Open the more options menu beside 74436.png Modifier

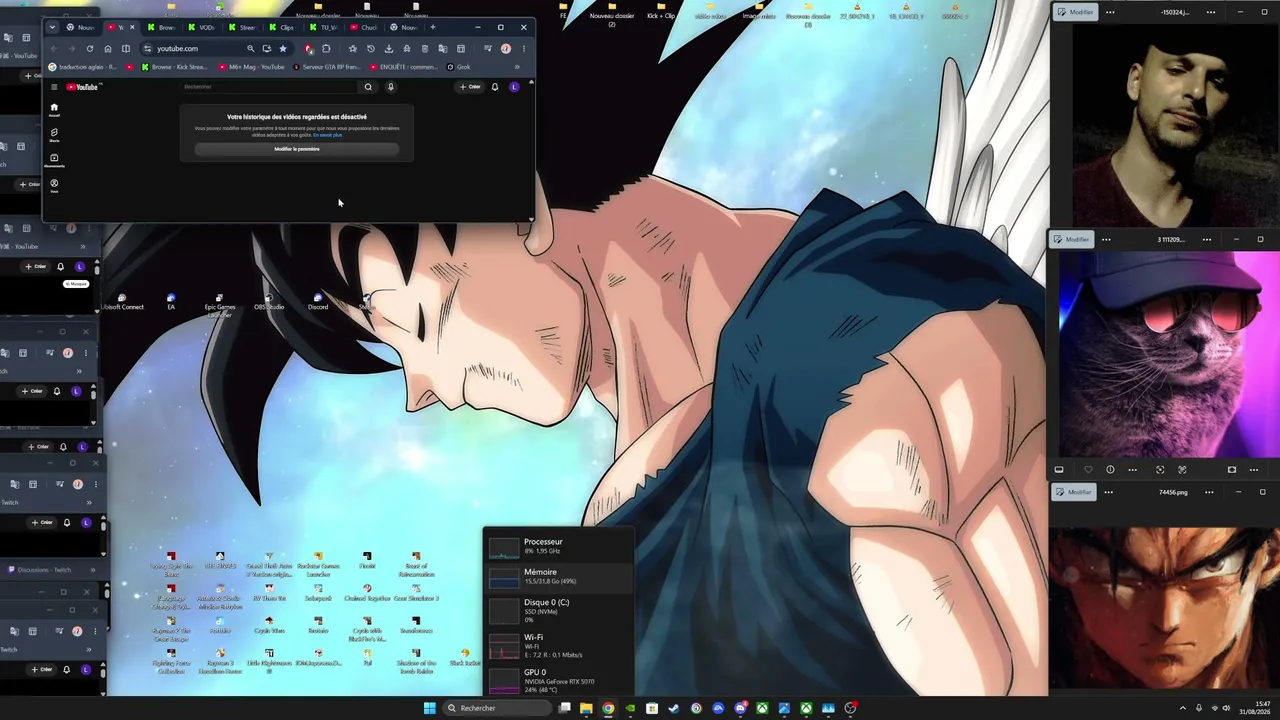click(1108, 492)
